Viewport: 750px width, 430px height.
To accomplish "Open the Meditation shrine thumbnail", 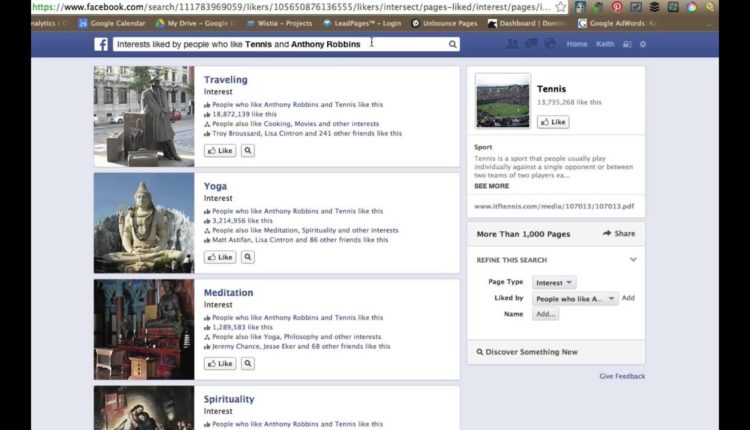I will click(x=144, y=330).
